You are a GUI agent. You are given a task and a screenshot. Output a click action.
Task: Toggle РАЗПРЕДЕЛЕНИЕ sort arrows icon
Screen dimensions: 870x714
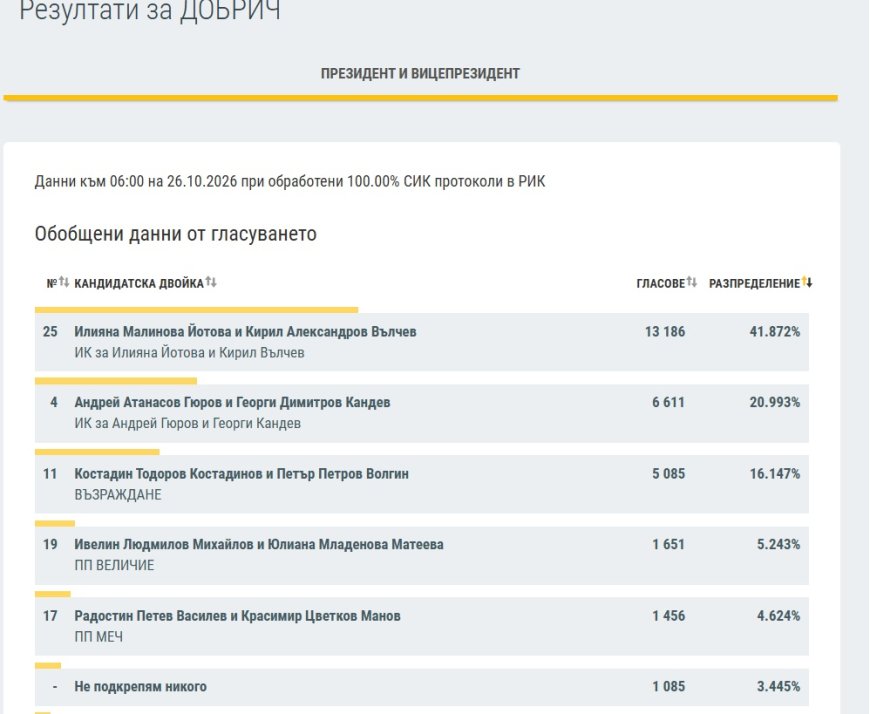[x=807, y=282]
